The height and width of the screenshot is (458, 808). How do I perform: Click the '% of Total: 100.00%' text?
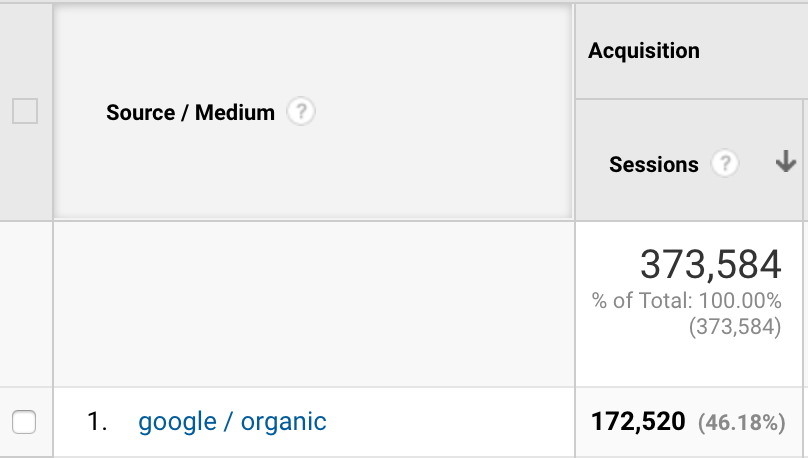coord(686,301)
